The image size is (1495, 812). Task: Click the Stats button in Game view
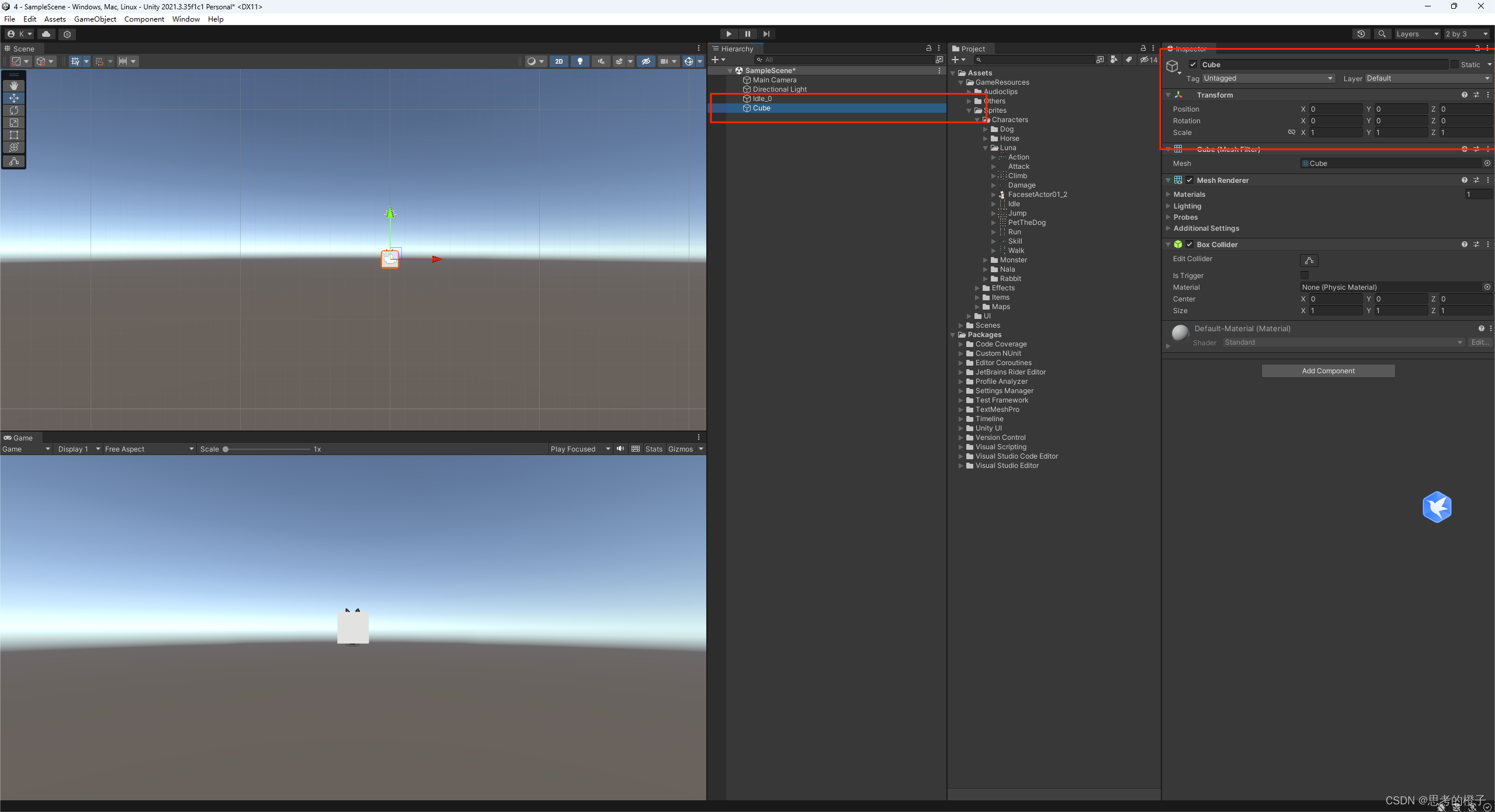[x=653, y=449]
